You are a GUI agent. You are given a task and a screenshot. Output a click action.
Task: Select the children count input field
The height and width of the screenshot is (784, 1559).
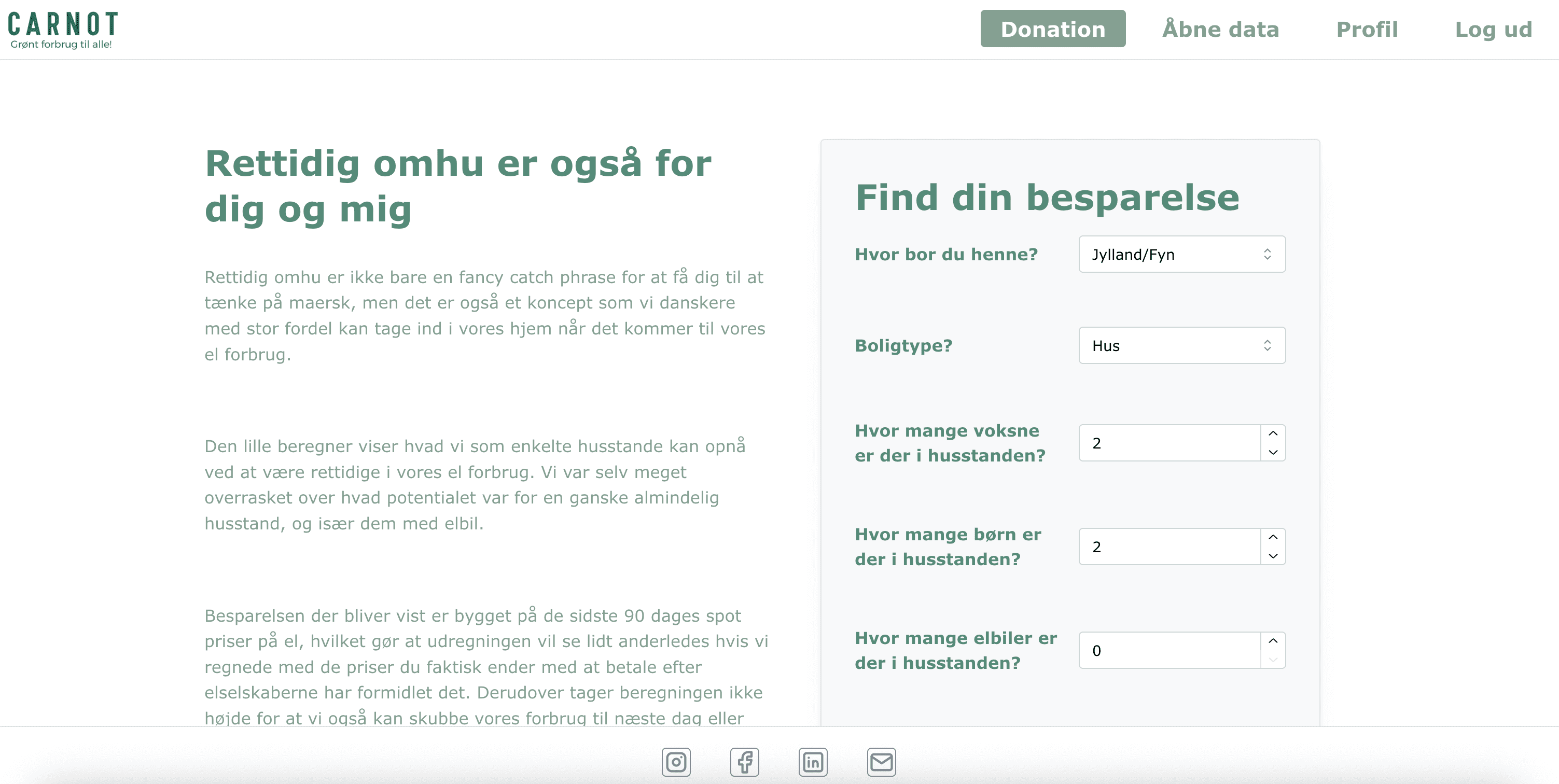tap(1168, 547)
